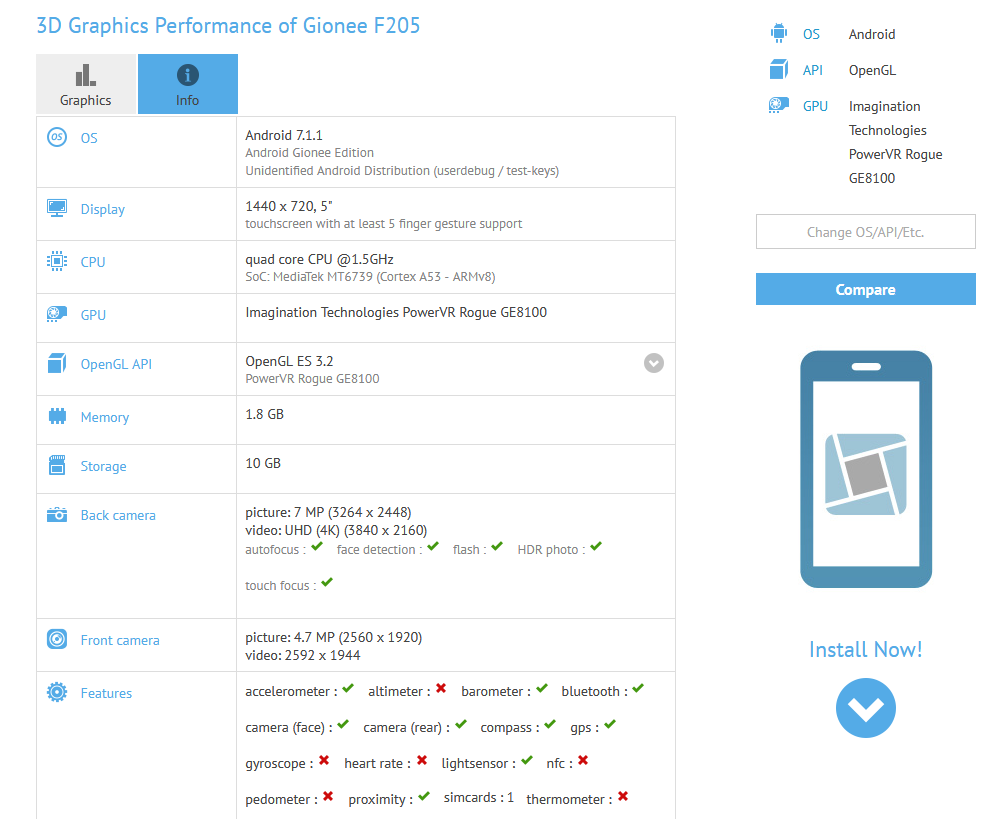
Task: Click the PowerVR Rogue GE8100 subtext under OpenGL
Action: [x=313, y=379]
